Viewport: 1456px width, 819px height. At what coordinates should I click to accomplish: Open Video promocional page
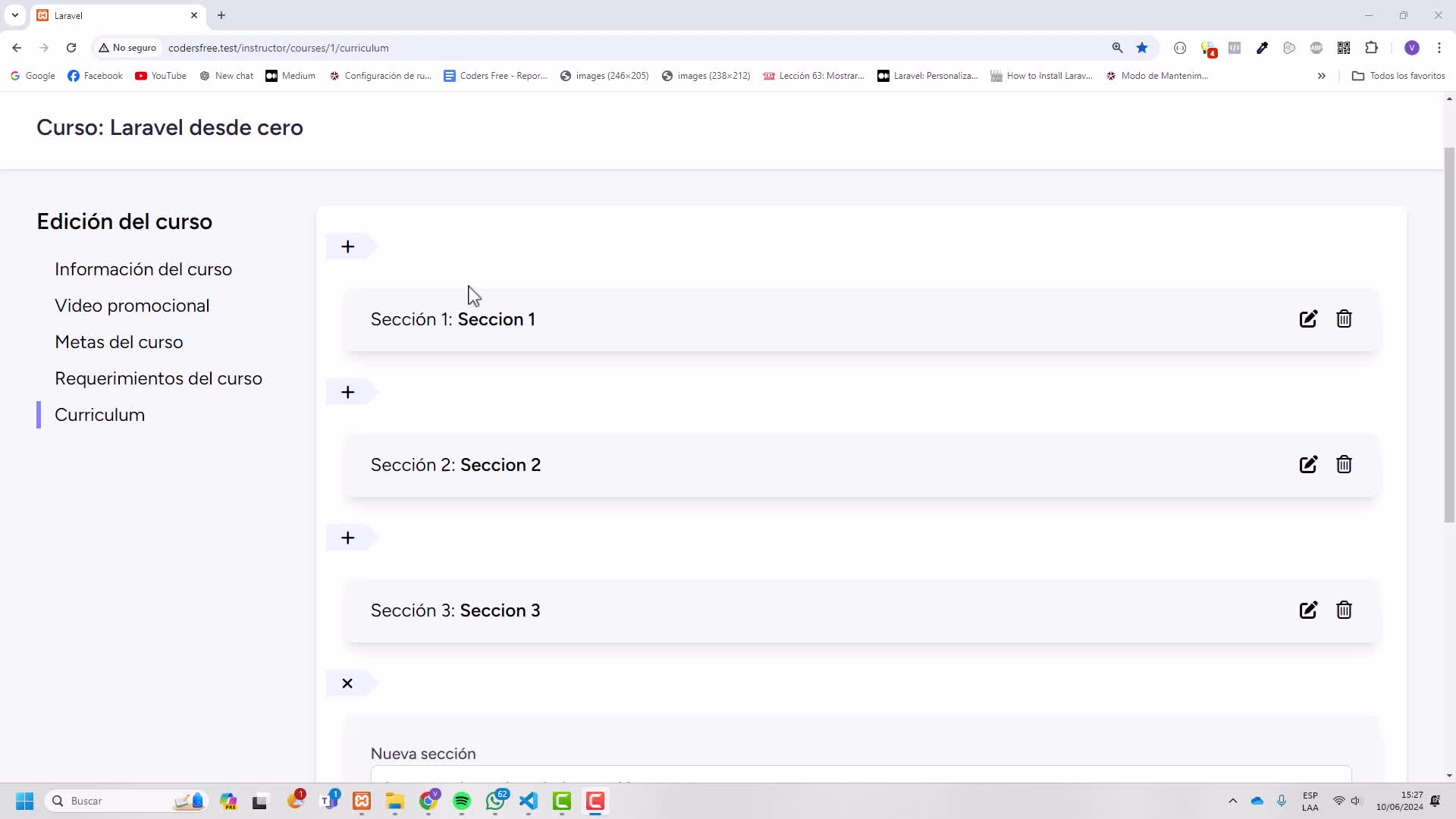(132, 306)
